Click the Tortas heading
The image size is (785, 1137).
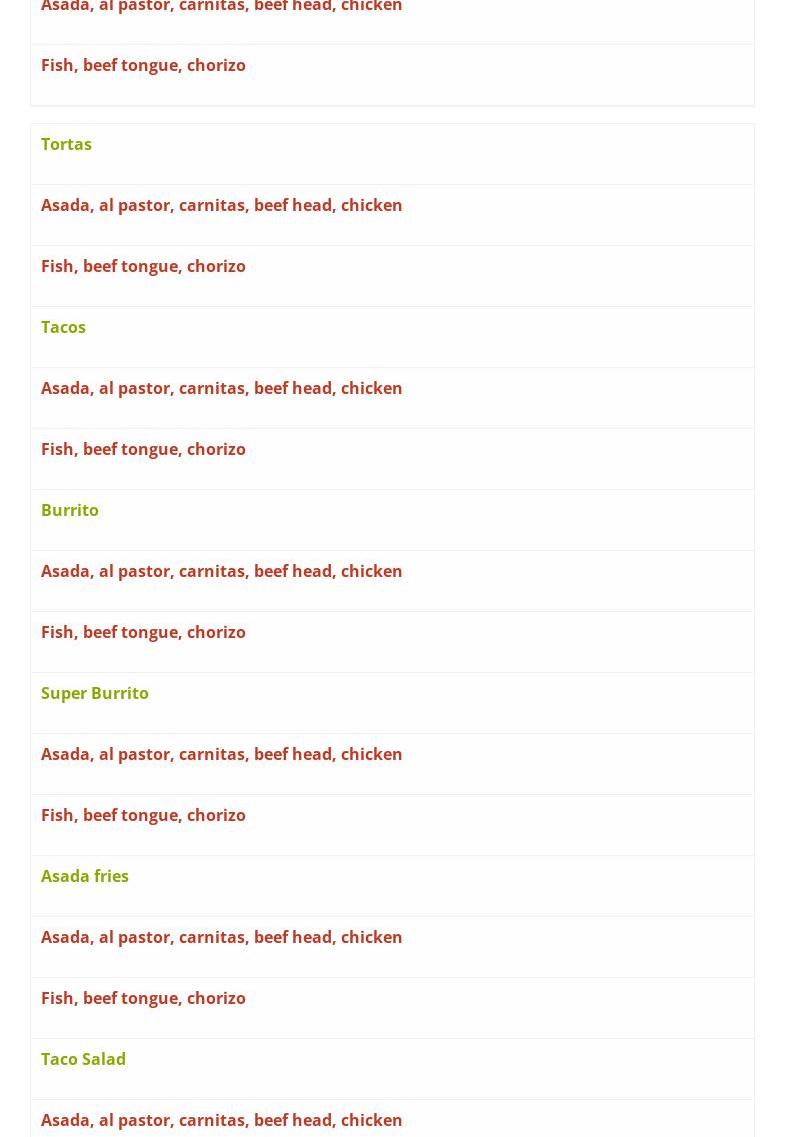pyautogui.click(x=66, y=144)
